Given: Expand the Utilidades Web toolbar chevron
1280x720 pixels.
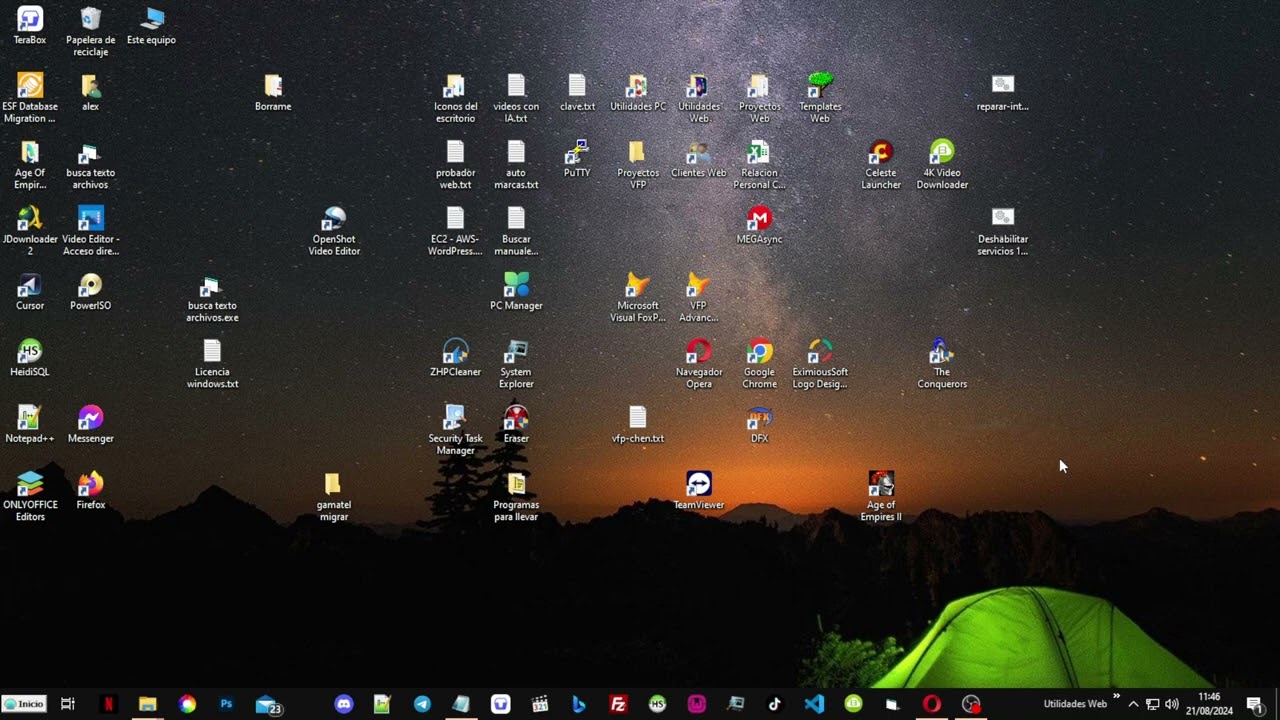Looking at the screenshot, I should [x=1116, y=697].
